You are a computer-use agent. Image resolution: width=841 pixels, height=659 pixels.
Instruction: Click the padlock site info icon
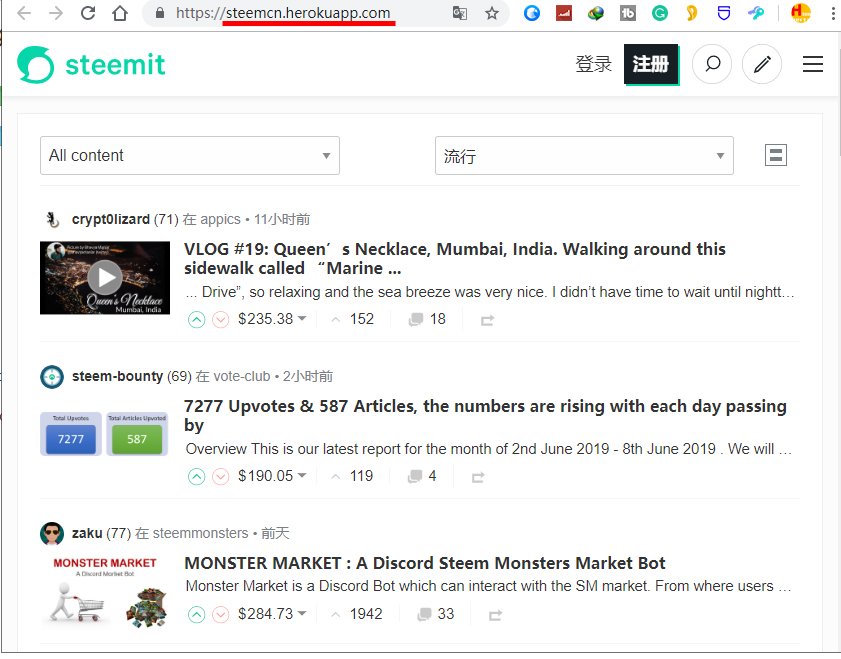160,12
